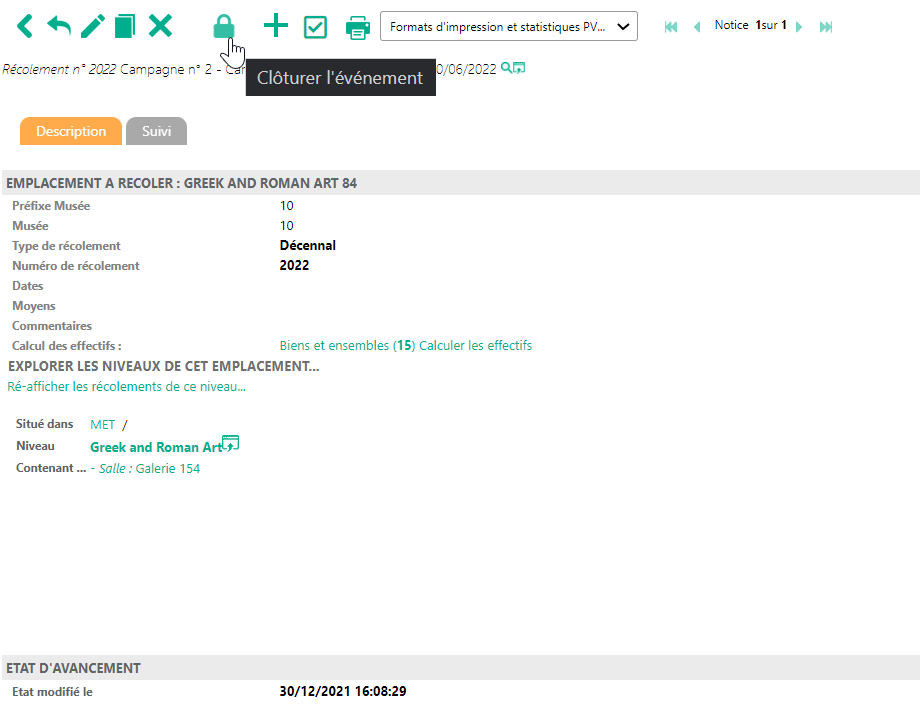This screenshot has height=717, width=920.
Task: Go to the previous notice arrow
Action: point(697,26)
